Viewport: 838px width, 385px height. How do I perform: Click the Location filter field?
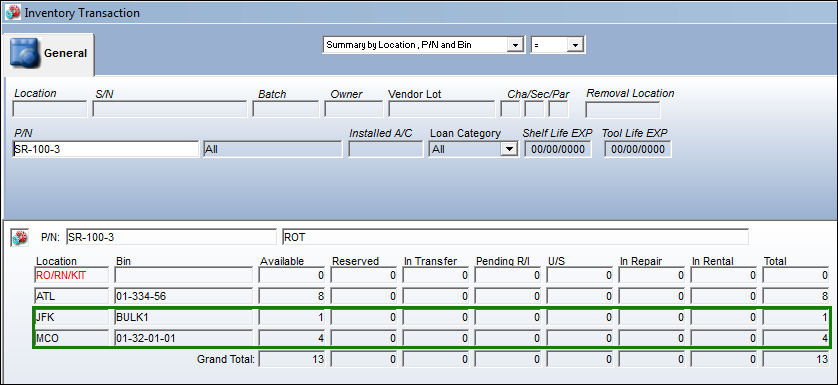click(x=49, y=109)
